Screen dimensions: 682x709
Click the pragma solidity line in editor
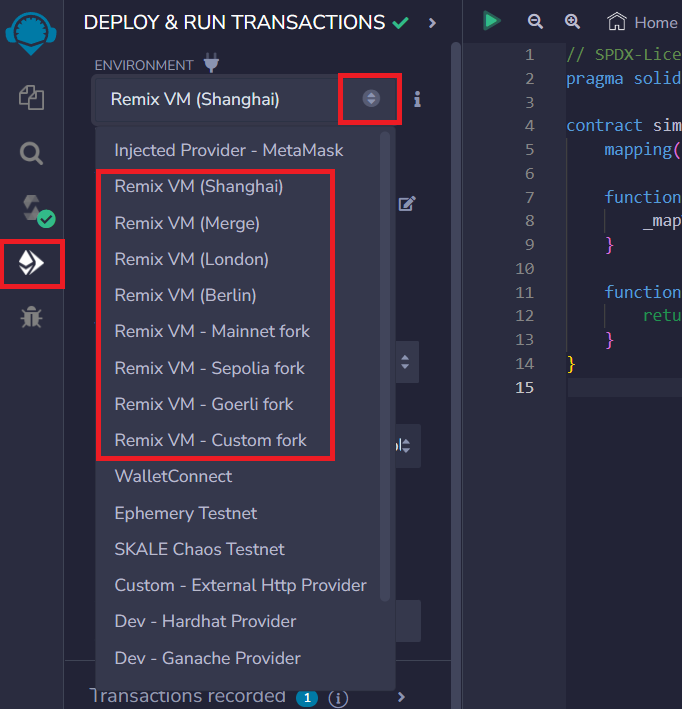point(624,79)
